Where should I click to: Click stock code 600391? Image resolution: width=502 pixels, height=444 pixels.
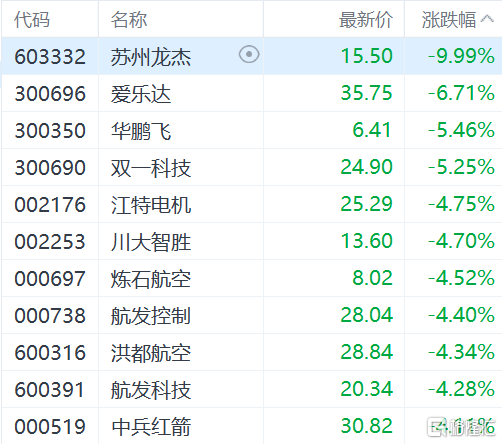[50, 389]
